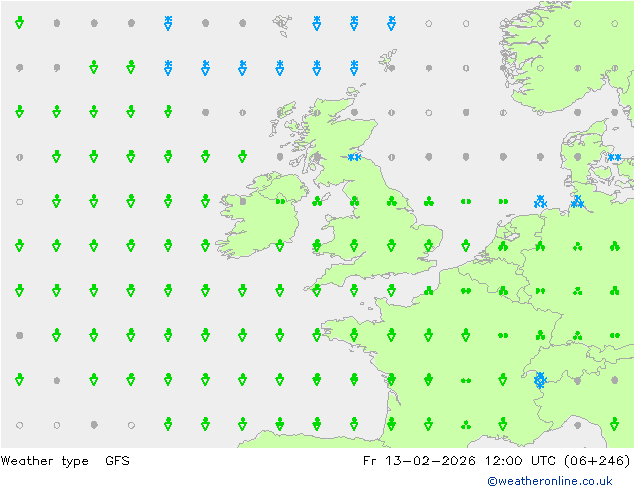The image size is (634, 490).
Task: Select the grey dot over the Scottish Highlands
Action: (317, 112)
